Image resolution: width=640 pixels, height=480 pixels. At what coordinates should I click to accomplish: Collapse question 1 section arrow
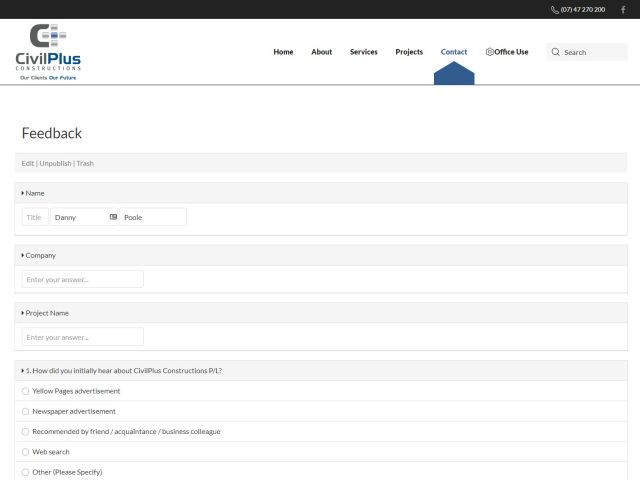[x=22, y=371]
